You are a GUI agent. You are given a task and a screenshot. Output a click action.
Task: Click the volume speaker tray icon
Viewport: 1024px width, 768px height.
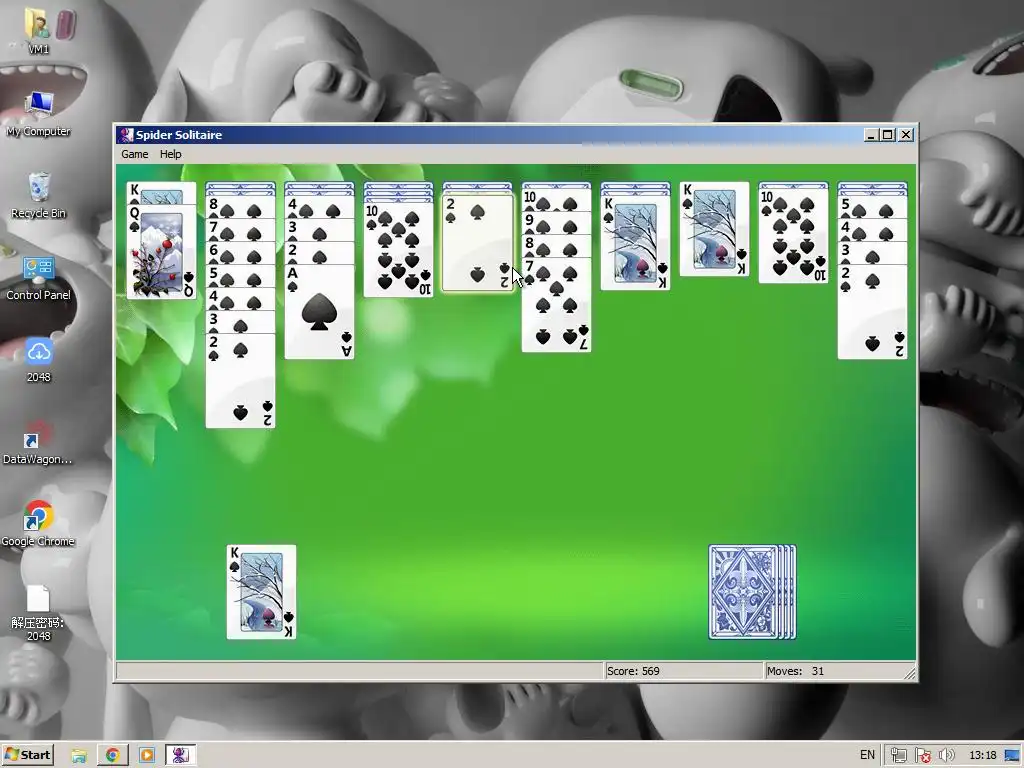(x=946, y=756)
